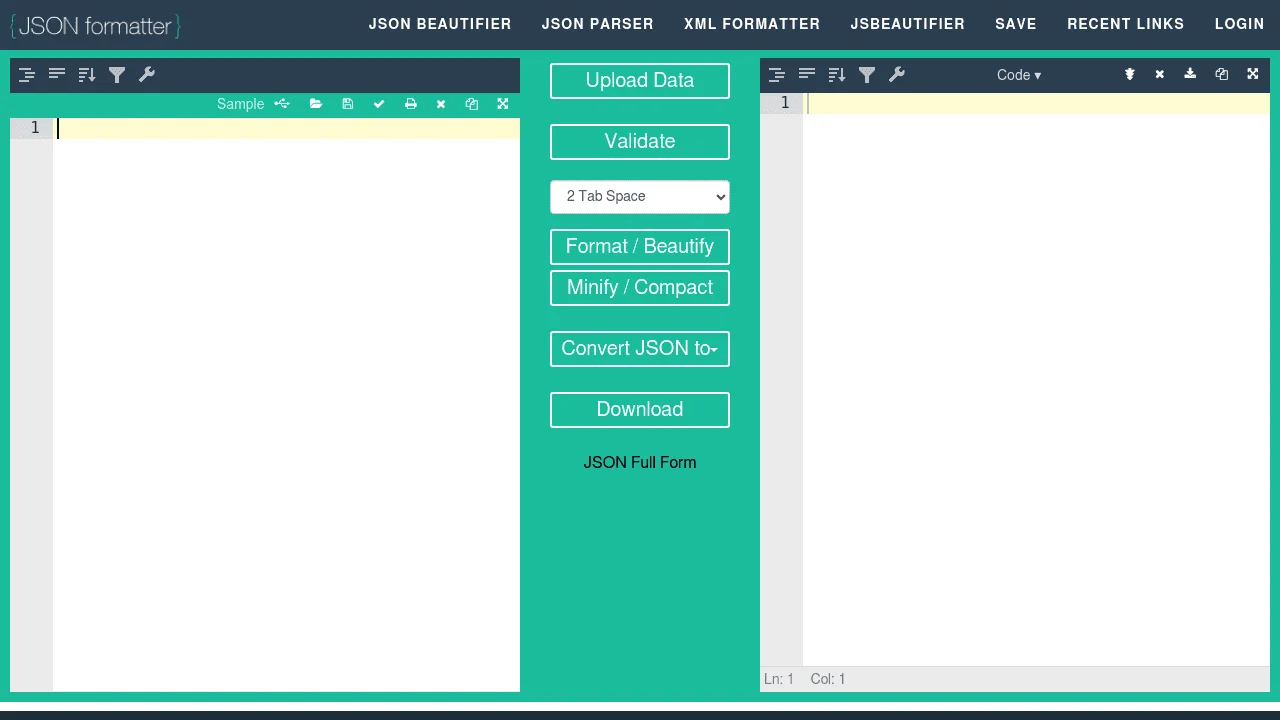The image size is (1280, 720).
Task: Print the input using the printer icon
Action: coord(410,104)
